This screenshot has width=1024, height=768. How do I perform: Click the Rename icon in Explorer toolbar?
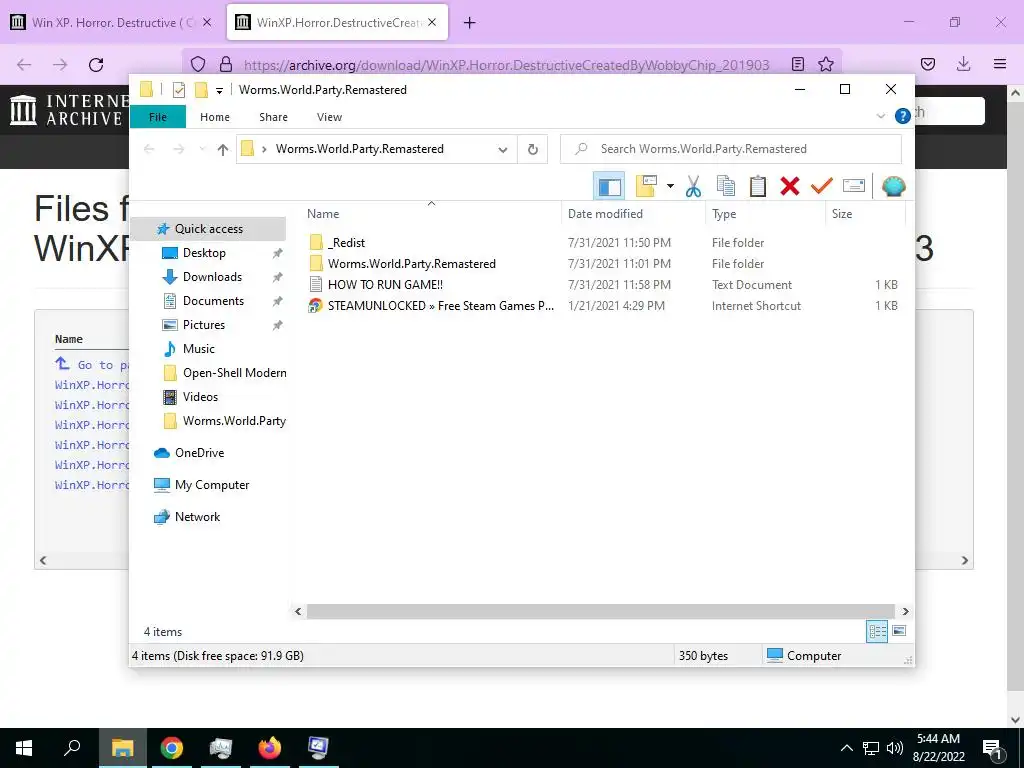pos(854,186)
